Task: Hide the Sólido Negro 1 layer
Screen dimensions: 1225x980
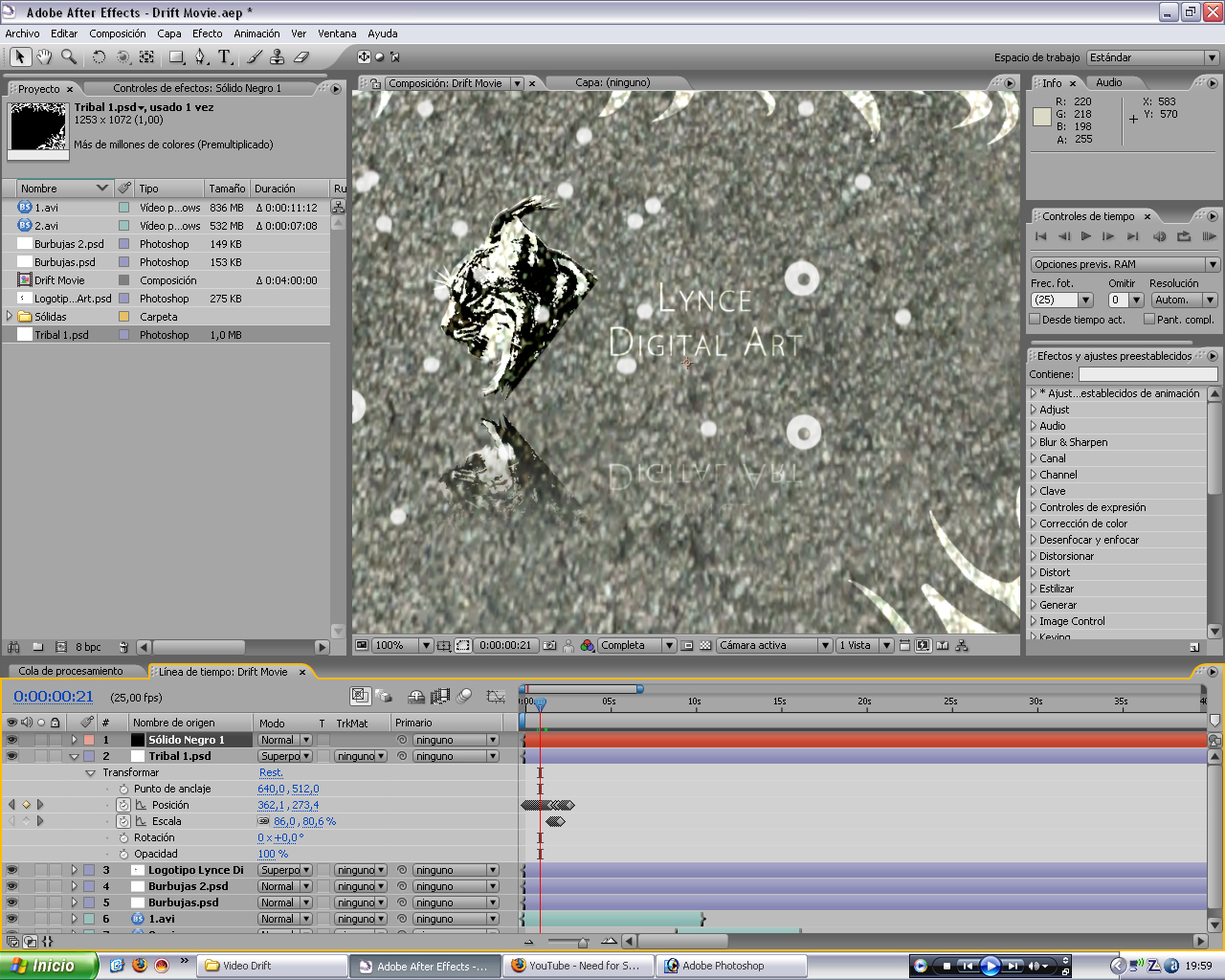Action: [11, 740]
